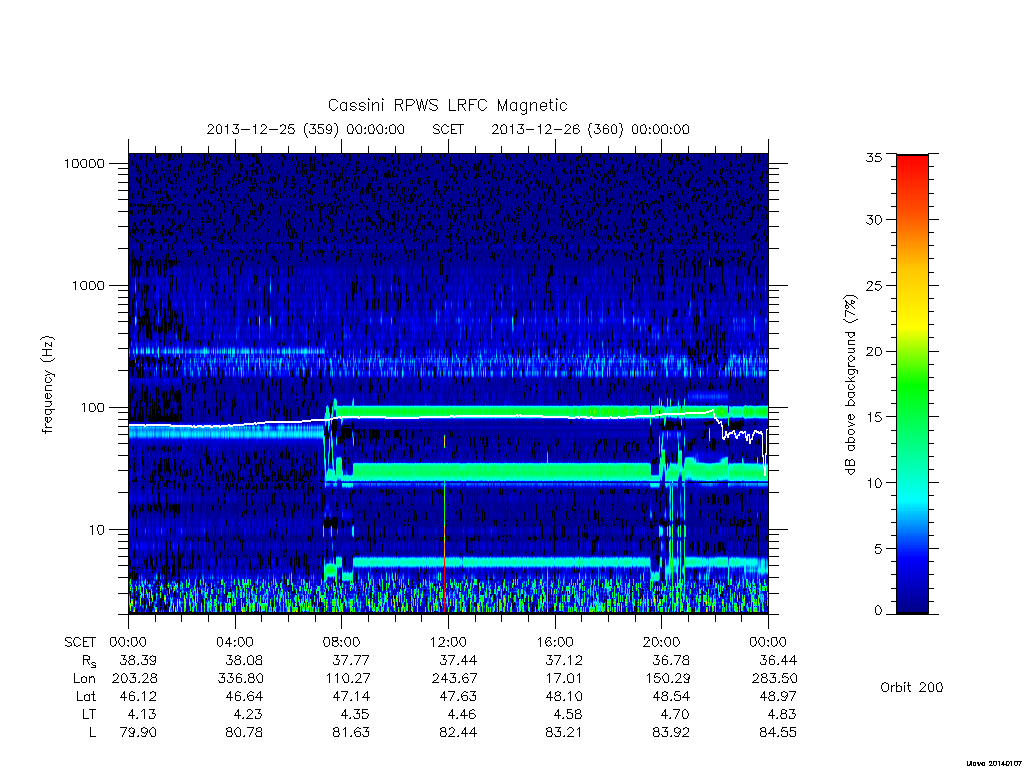Click the colorbar tick label 25

pos(874,286)
